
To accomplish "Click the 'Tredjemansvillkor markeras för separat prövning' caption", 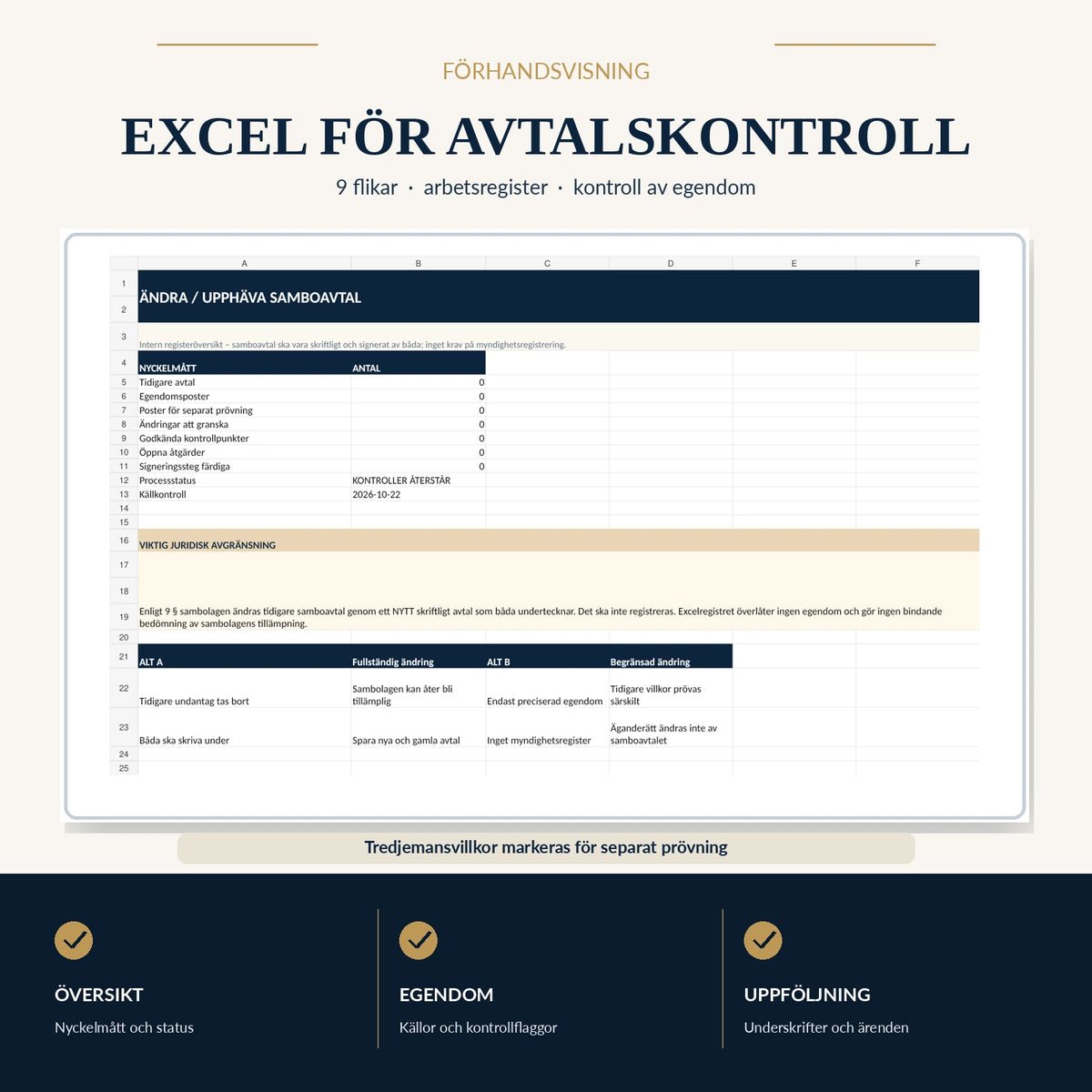I will click(546, 847).
